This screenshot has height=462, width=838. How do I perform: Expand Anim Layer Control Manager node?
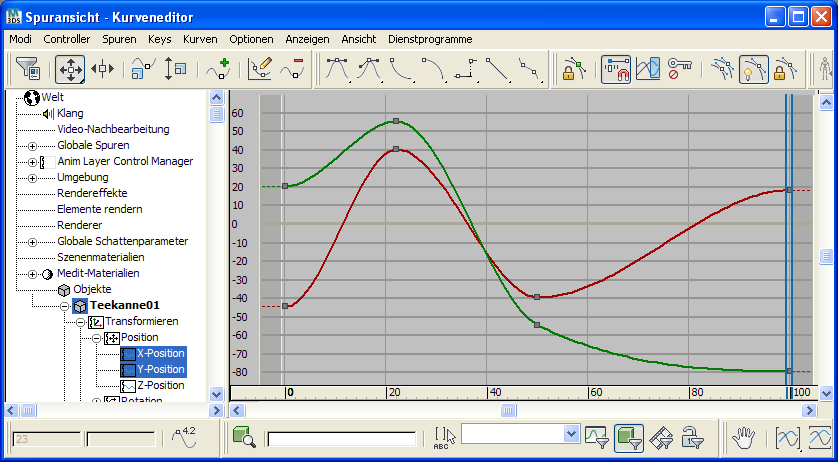tap(33, 162)
